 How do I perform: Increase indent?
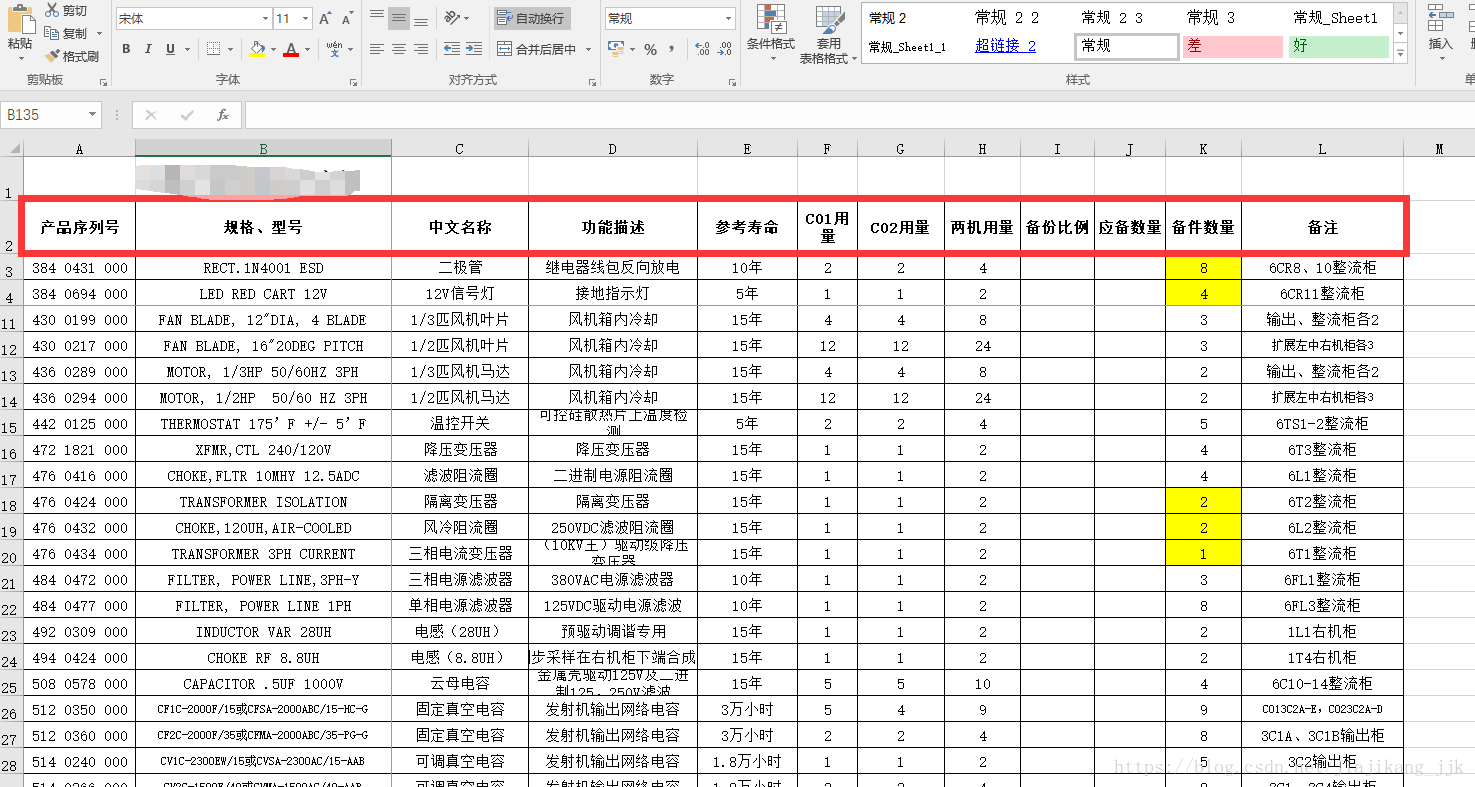[x=474, y=48]
